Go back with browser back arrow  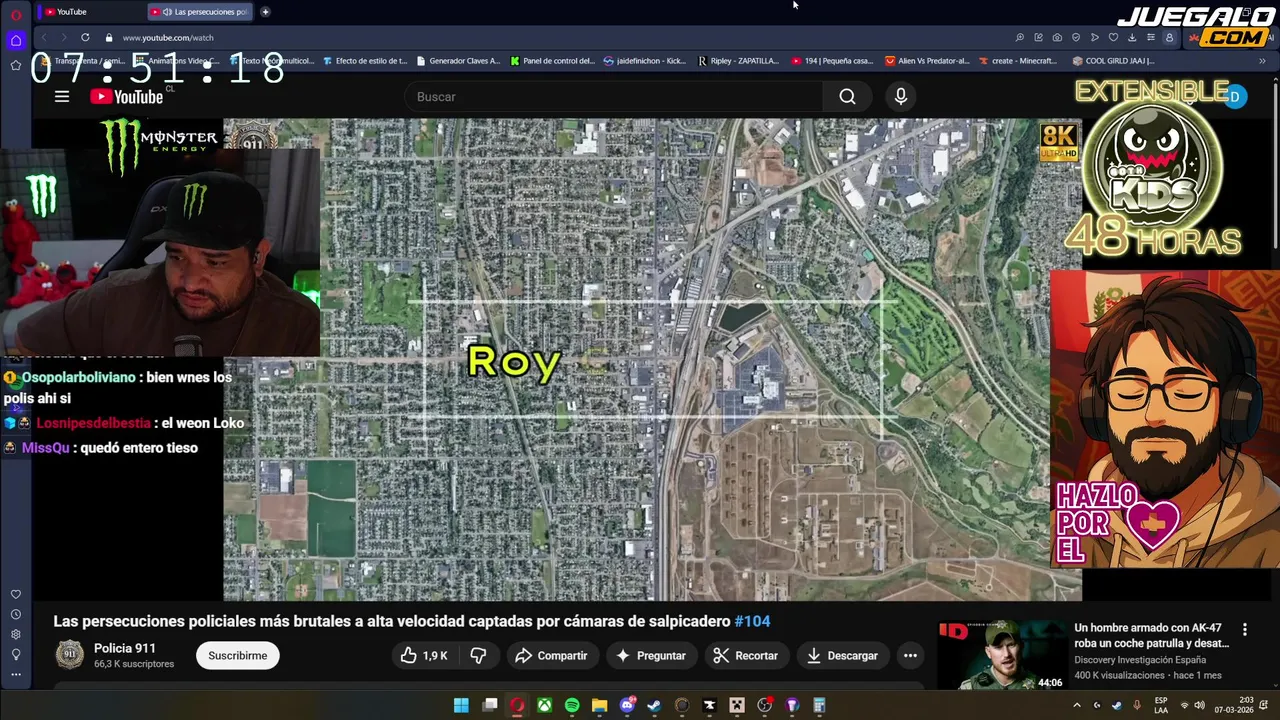[x=44, y=38]
